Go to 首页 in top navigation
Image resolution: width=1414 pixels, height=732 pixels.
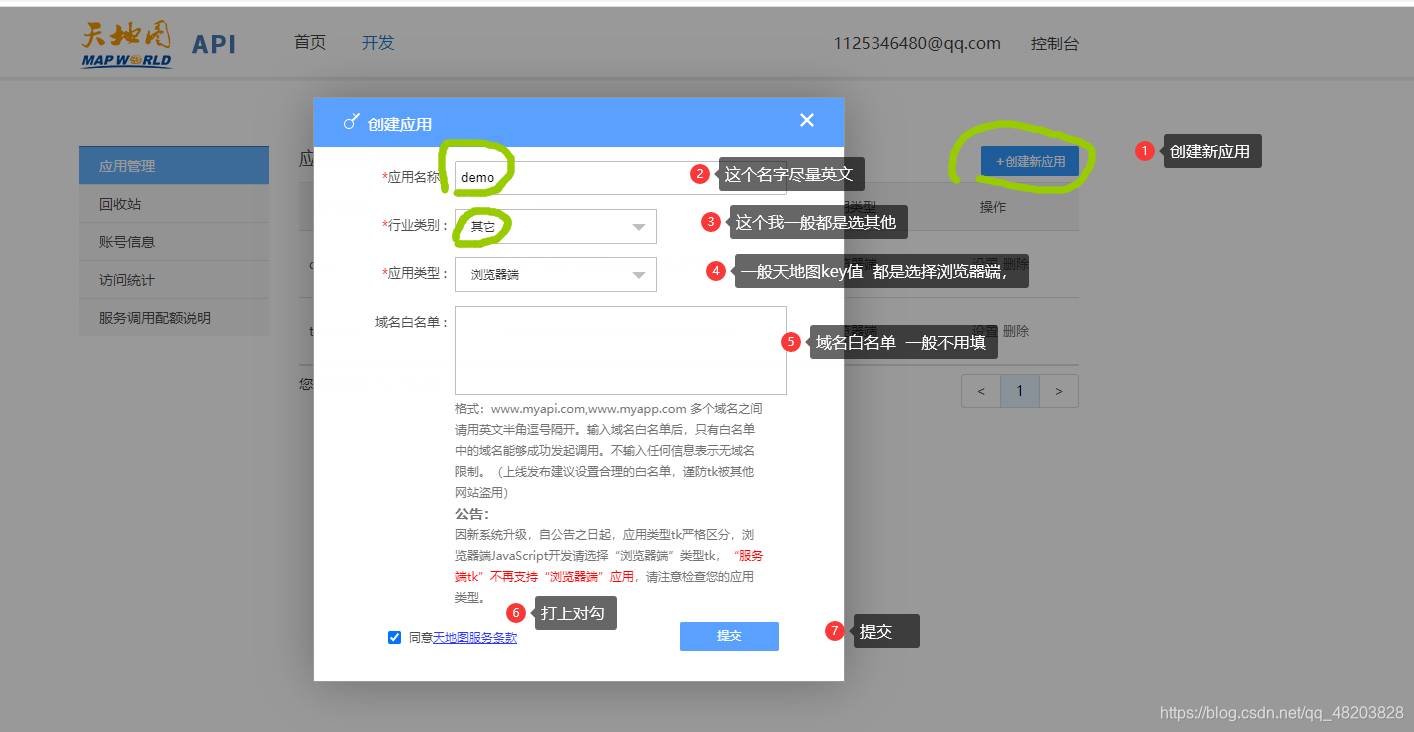click(310, 43)
